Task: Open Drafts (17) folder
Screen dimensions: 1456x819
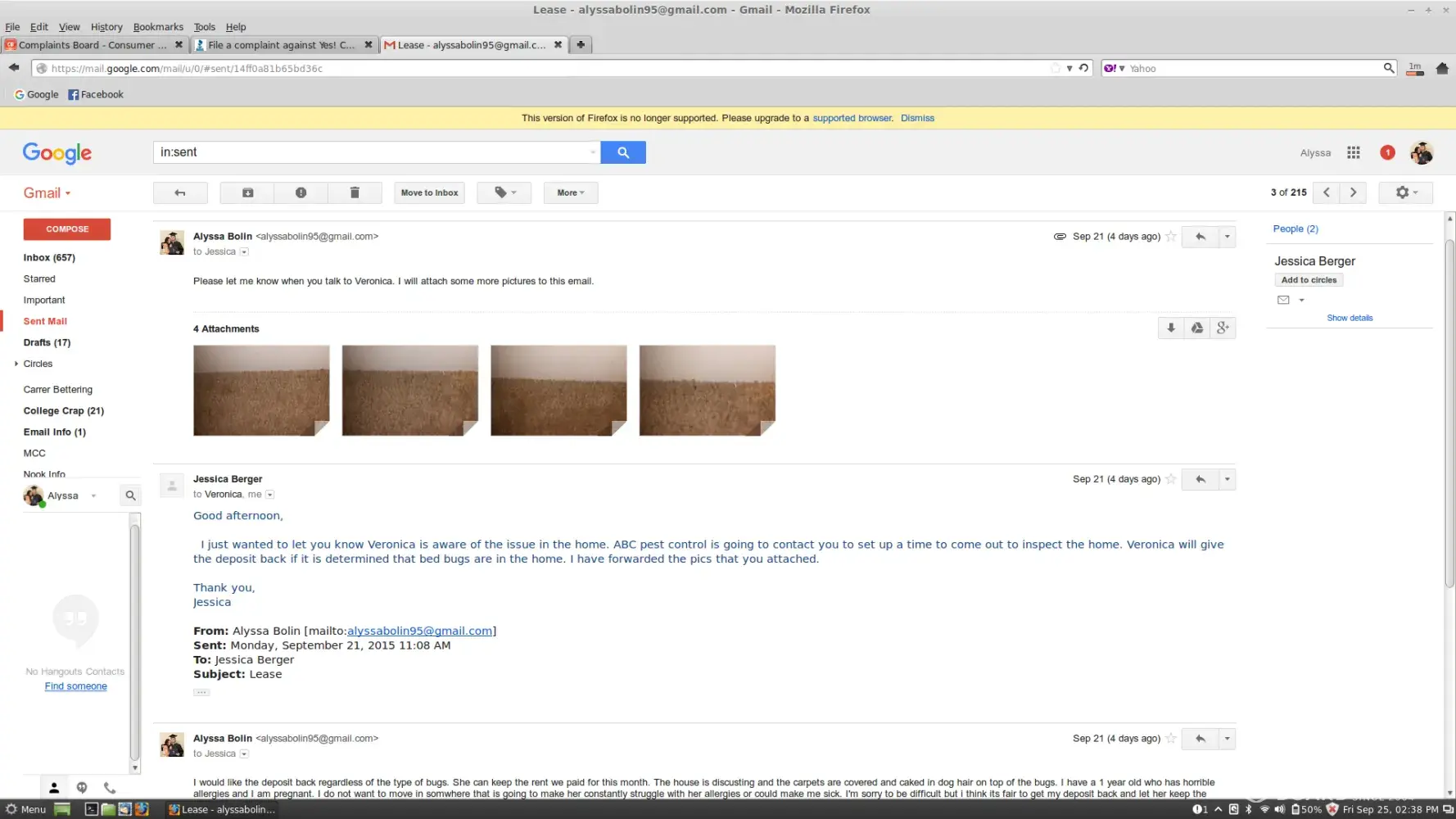Action: 47,343
